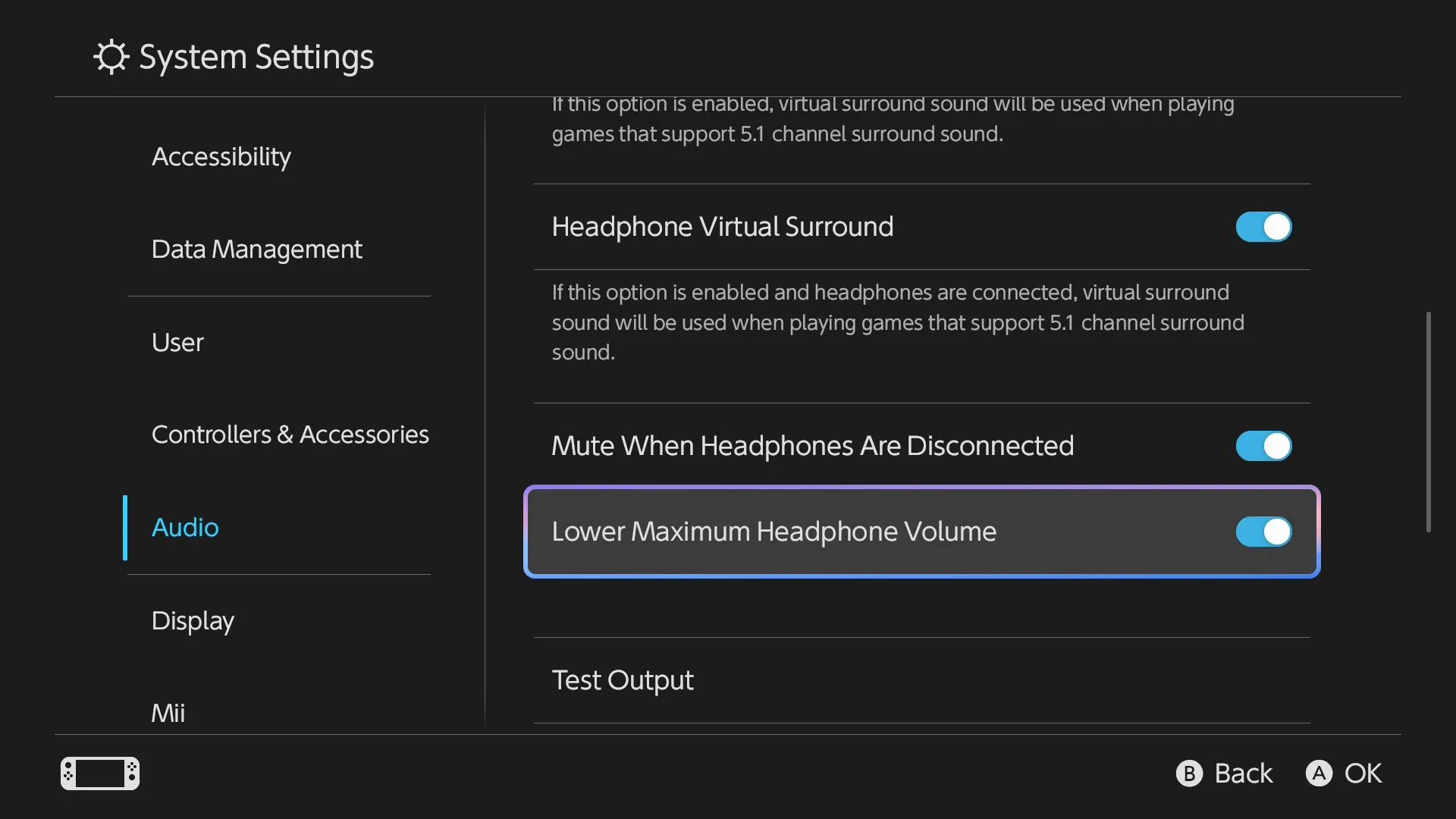Select the User settings section
Image resolution: width=1456 pixels, height=819 pixels.
(x=177, y=342)
